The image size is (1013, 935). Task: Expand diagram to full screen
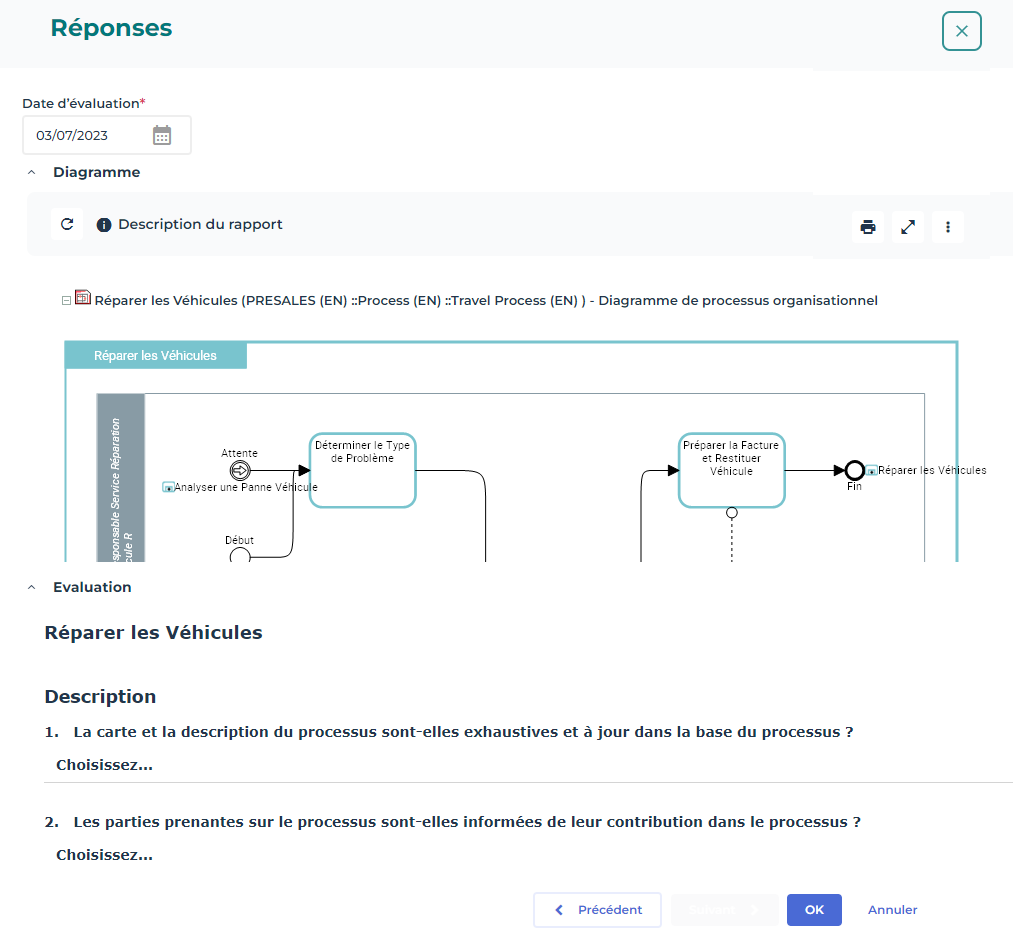[908, 227]
